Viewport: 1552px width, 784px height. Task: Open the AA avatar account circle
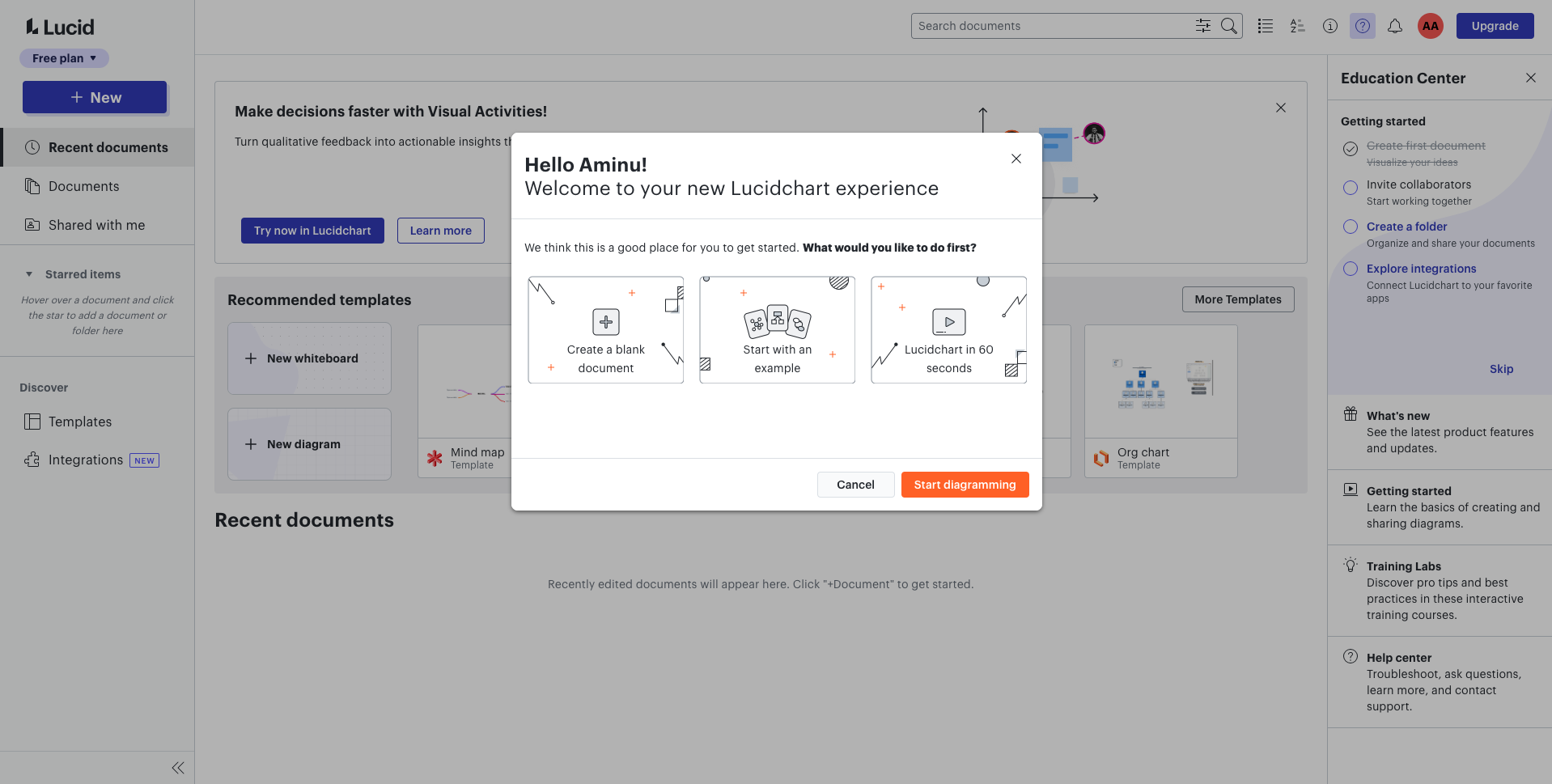coord(1429,26)
